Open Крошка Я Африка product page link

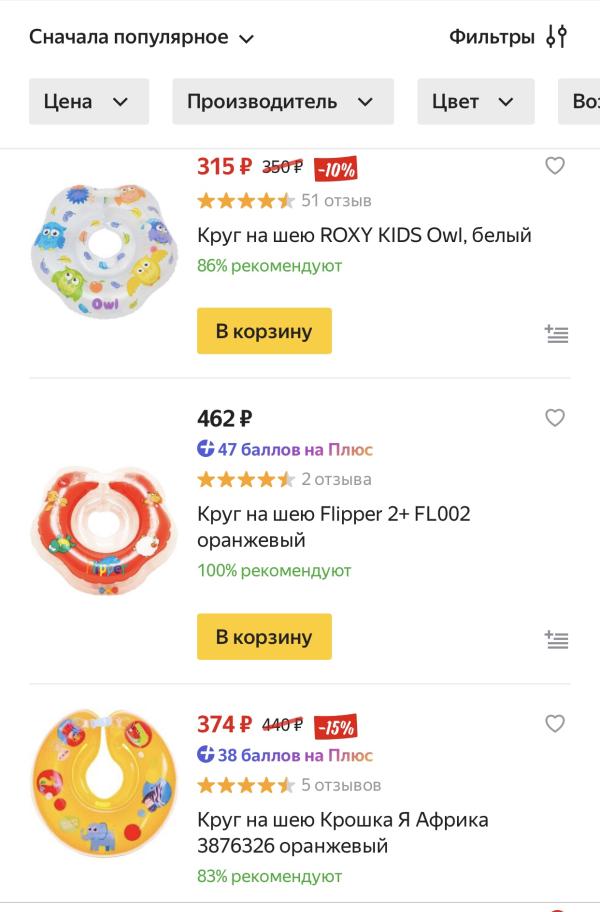point(342,833)
